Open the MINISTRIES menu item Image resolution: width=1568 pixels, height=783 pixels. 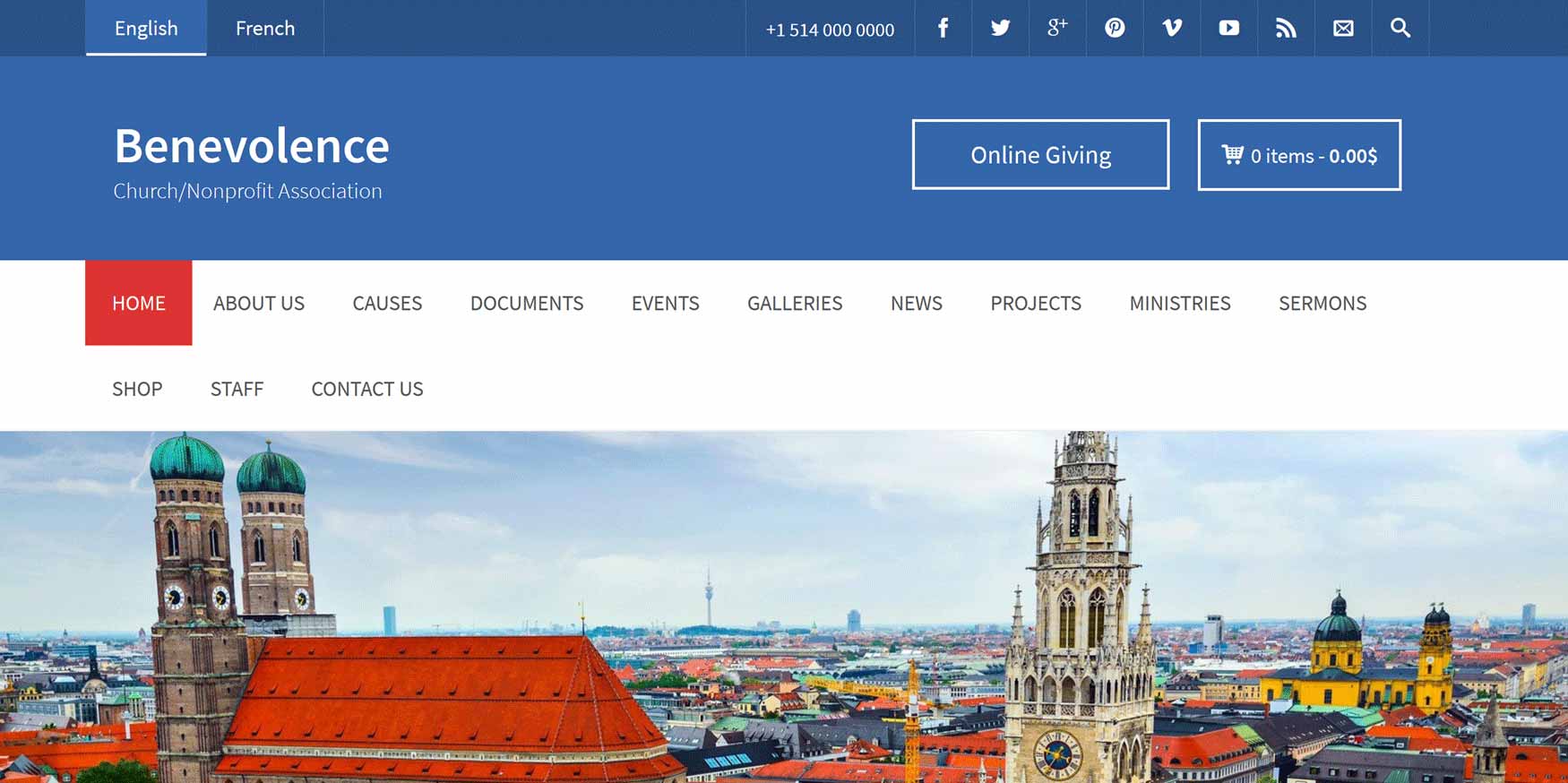pos(1180,303)
